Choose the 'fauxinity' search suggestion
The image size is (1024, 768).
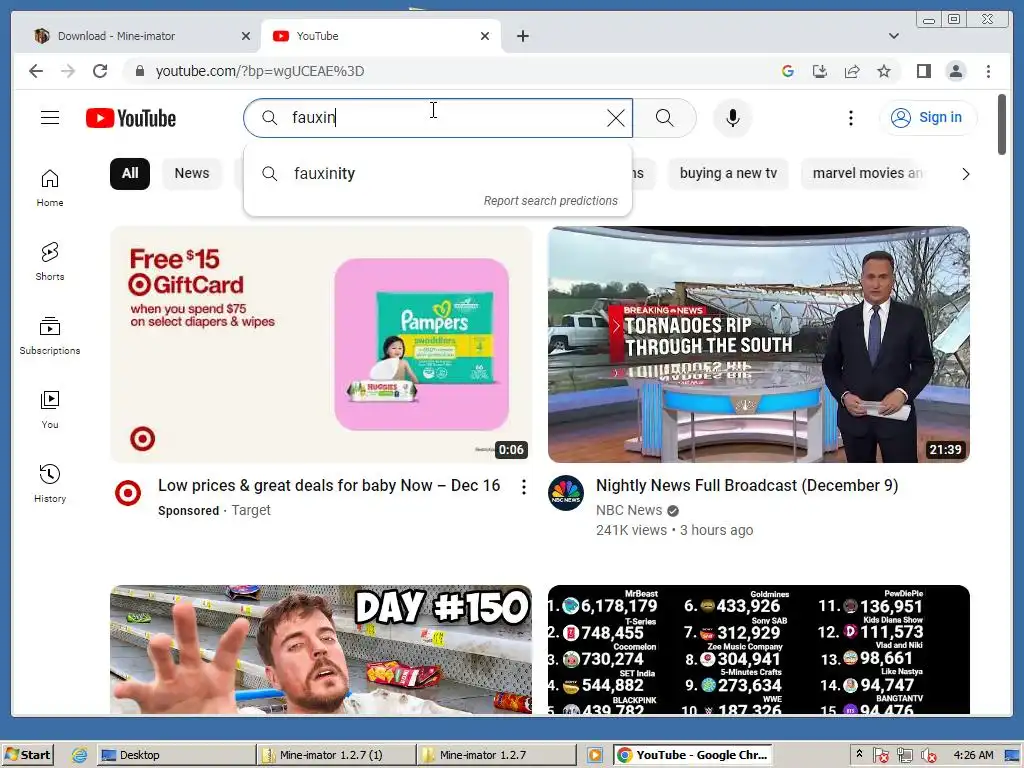point(438,174)
